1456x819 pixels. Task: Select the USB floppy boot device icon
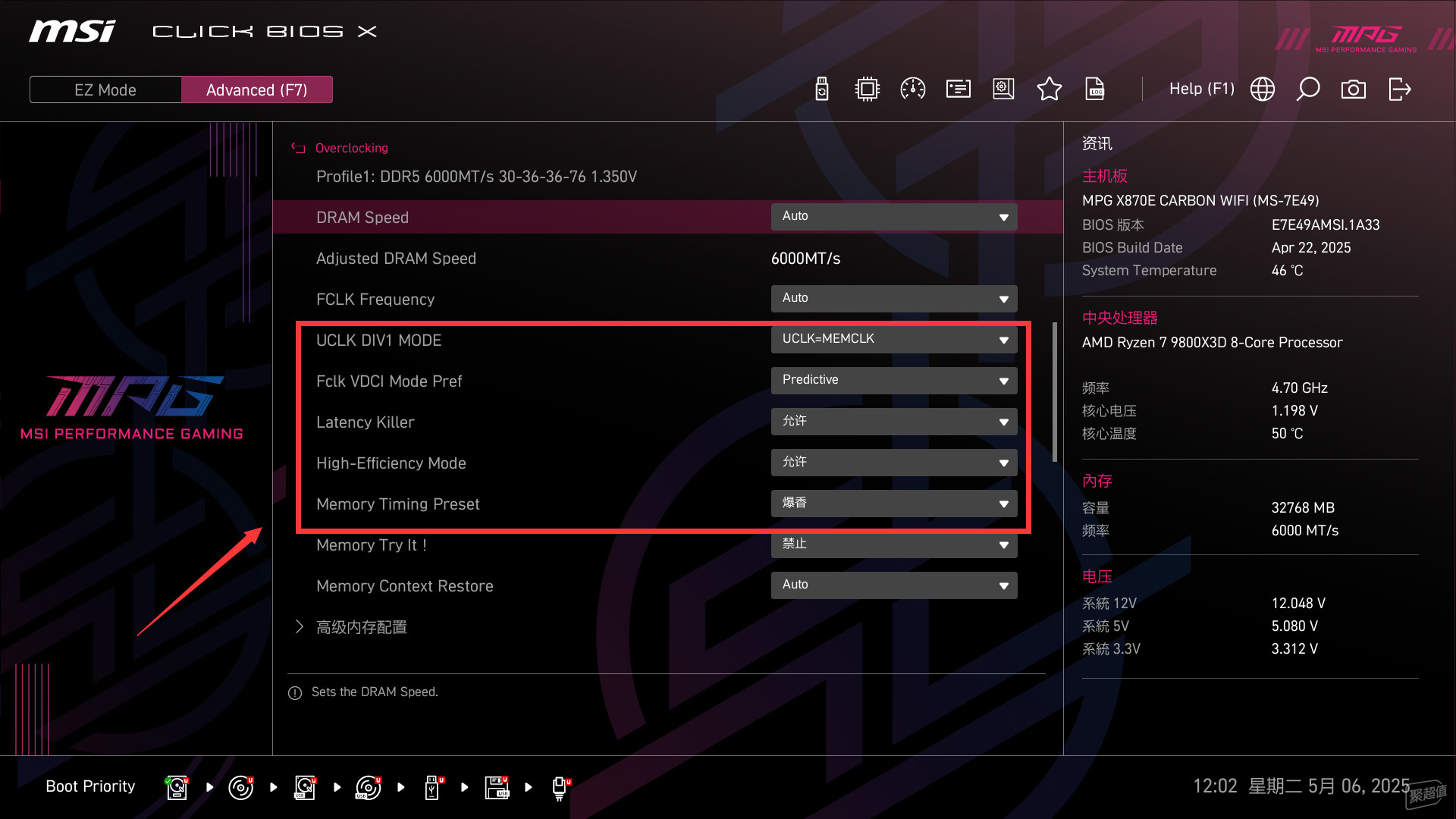(497, 787)
